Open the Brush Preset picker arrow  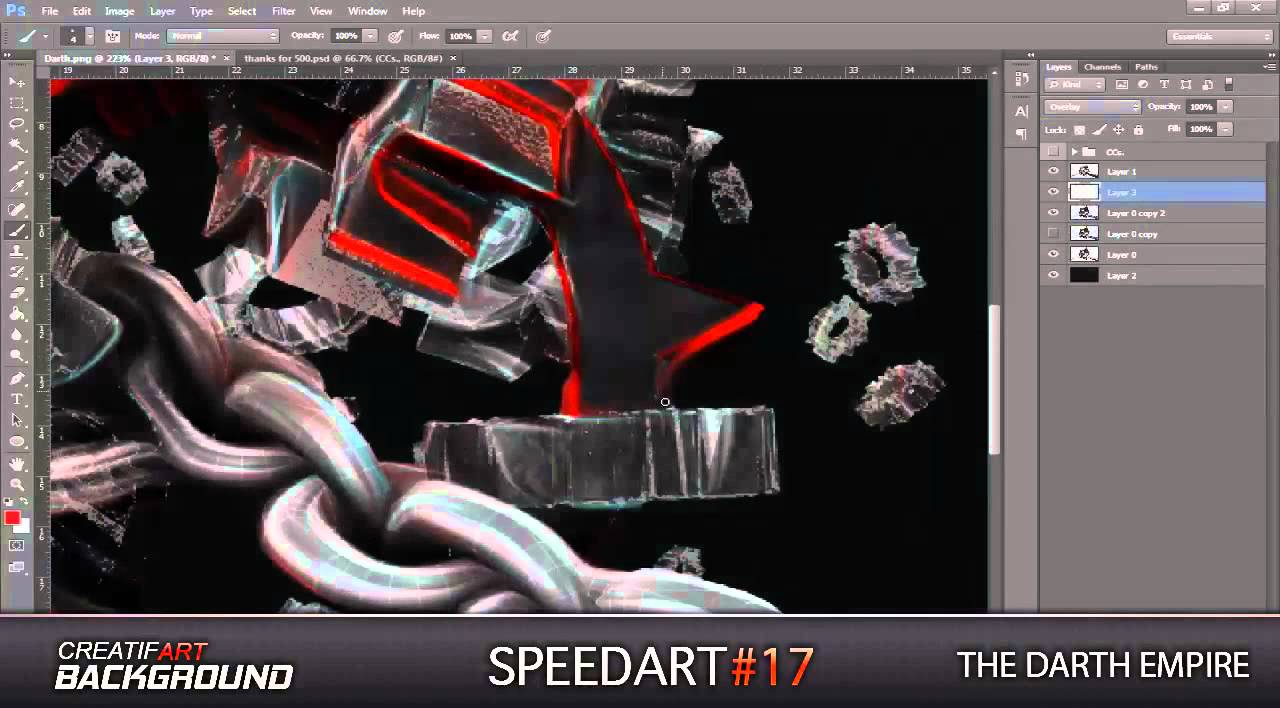click(x=89, y=36)
